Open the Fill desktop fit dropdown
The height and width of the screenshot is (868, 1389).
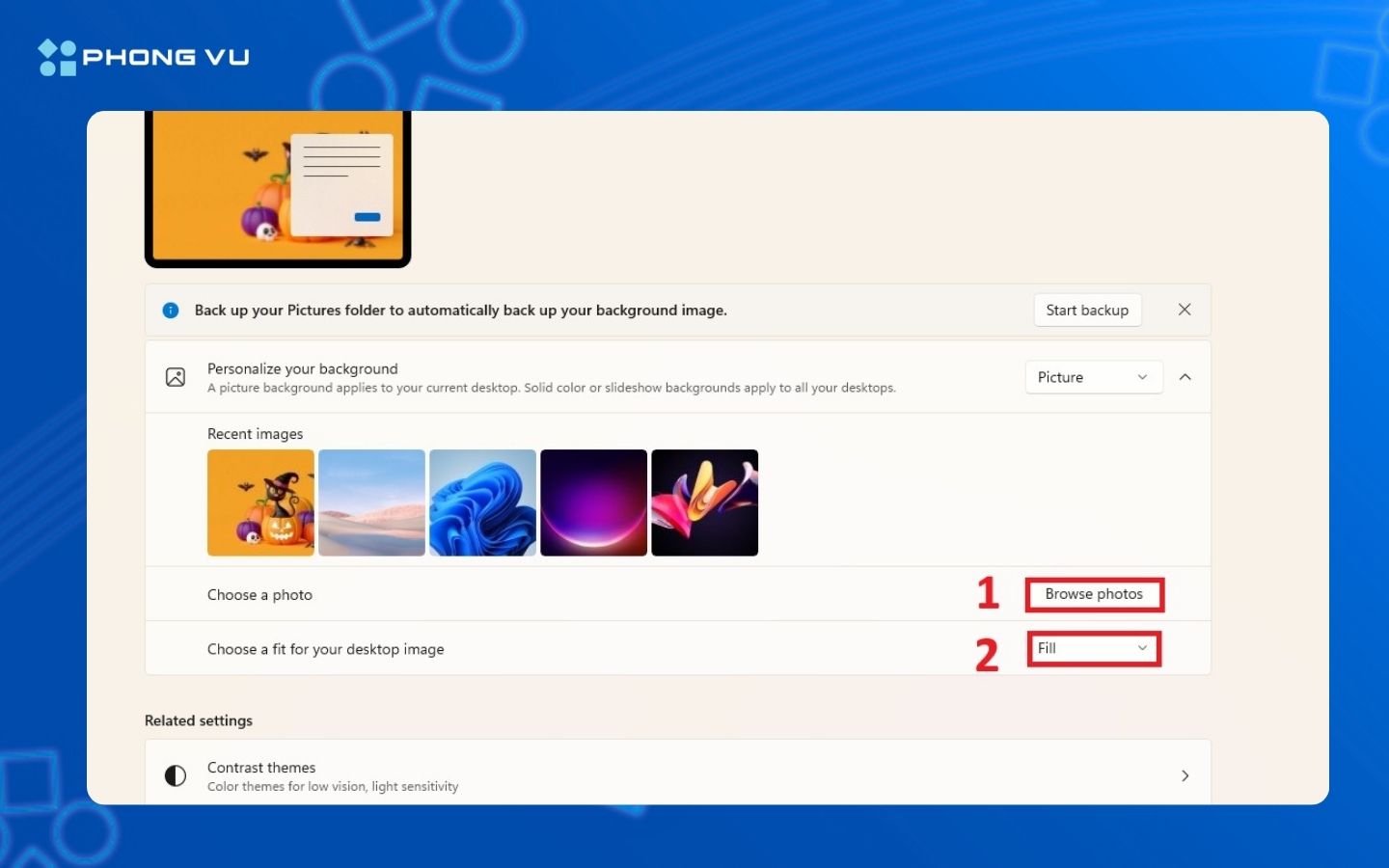[x=1094, y=648]
